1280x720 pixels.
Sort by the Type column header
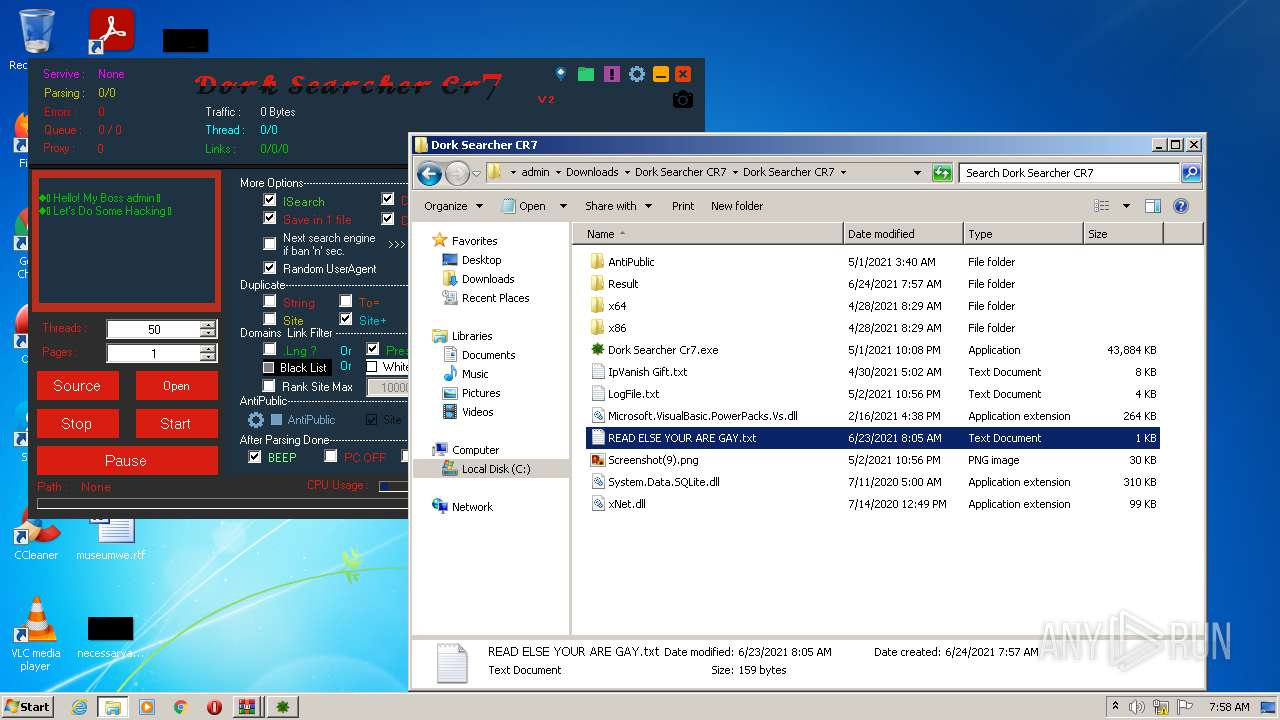coord(1023,234)
